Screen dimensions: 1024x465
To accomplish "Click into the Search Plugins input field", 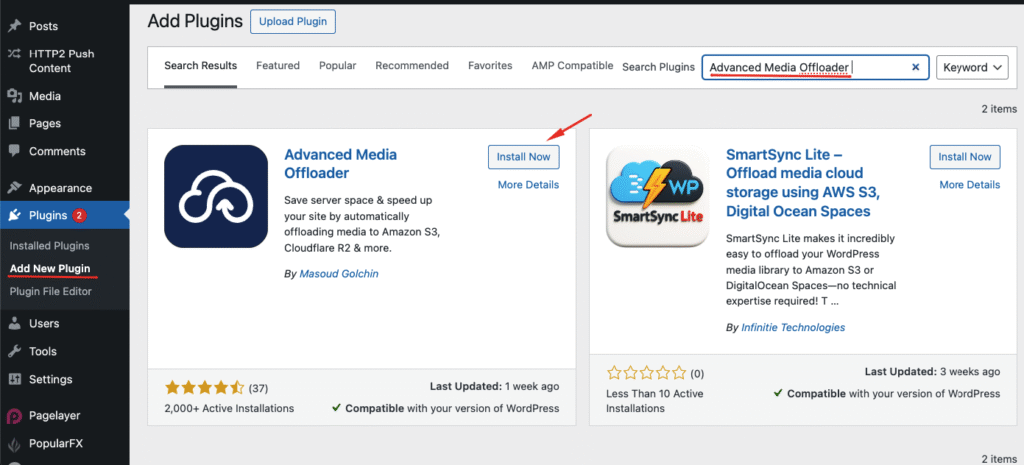I will 815,67.
